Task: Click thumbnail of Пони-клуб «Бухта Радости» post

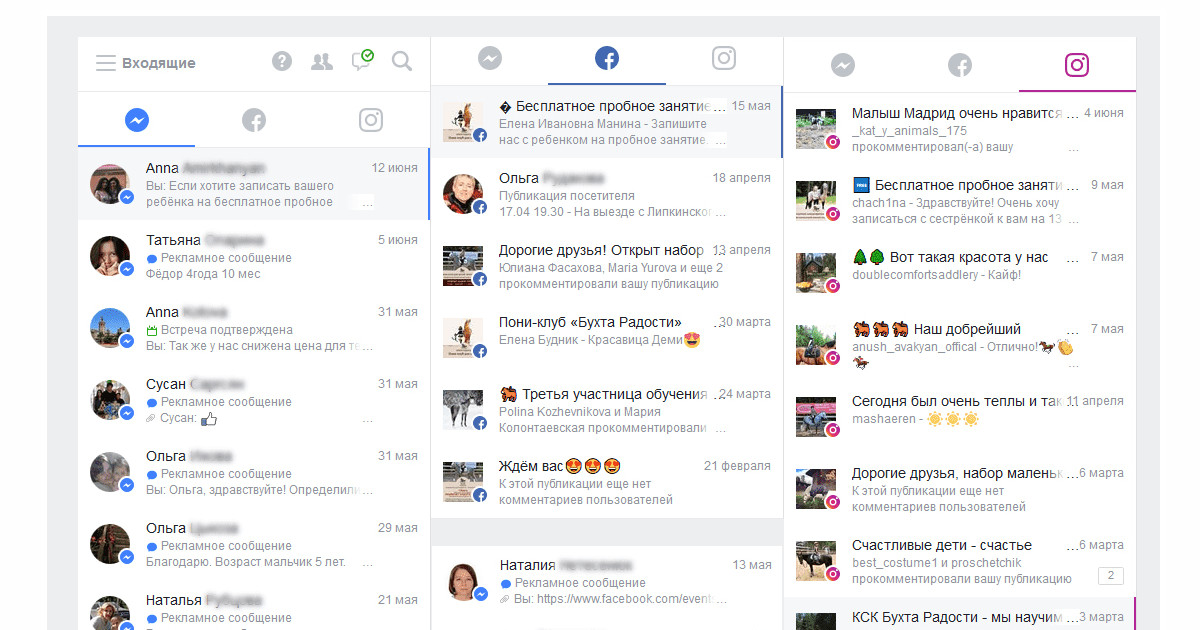Action: pyautogui.click(x=463, y=338)
